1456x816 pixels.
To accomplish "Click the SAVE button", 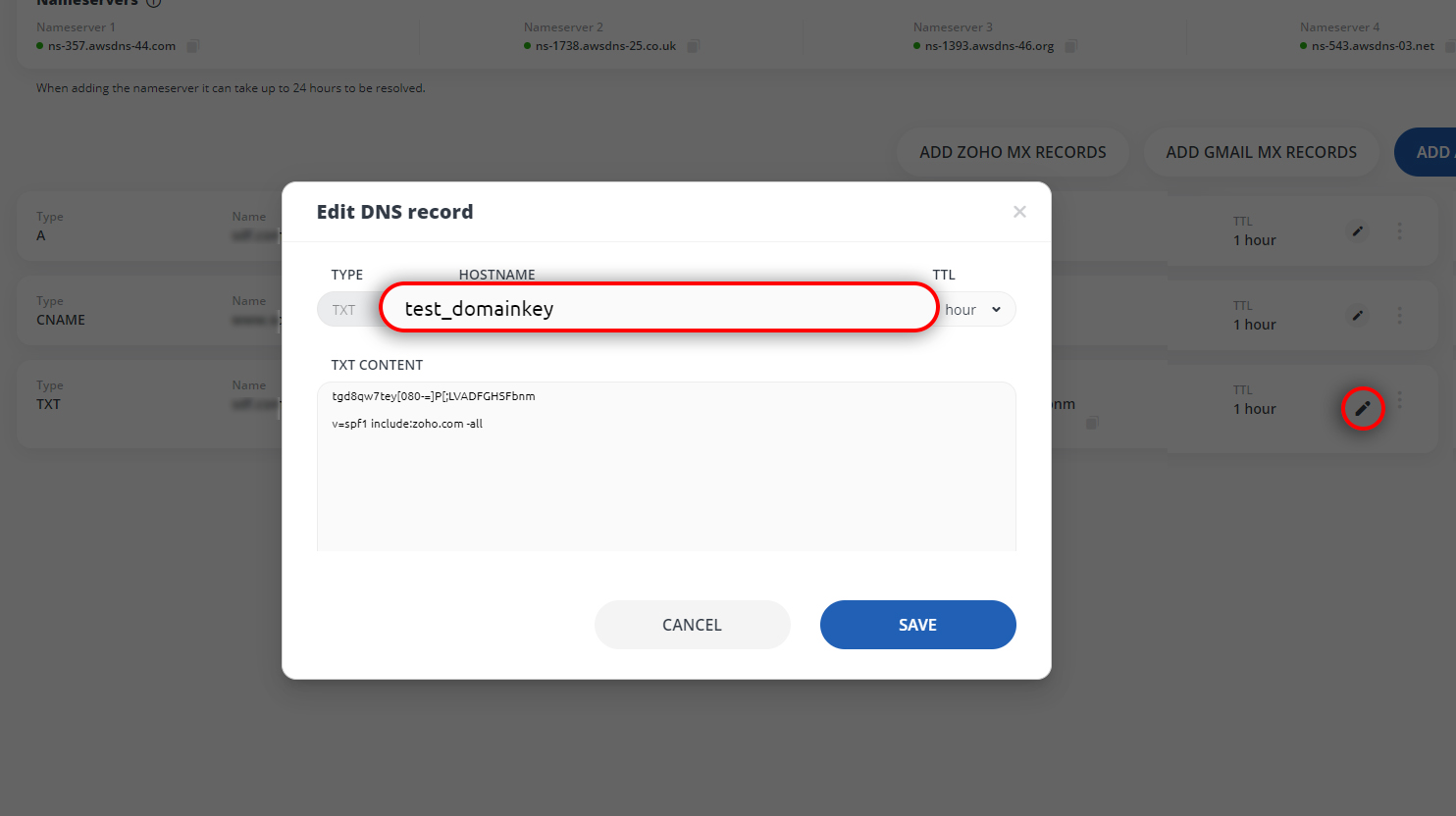I will click(918, 625).
